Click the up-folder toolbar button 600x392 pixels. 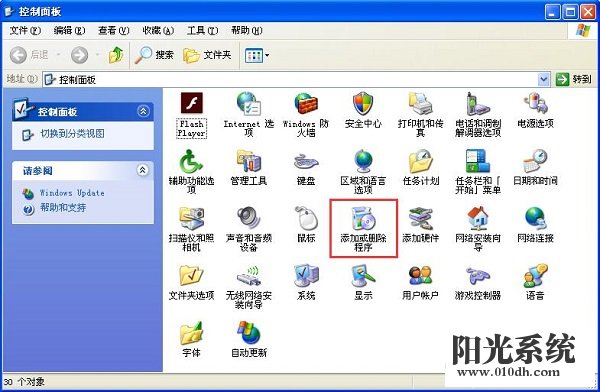pyautogui.click(x=116, y=55)
